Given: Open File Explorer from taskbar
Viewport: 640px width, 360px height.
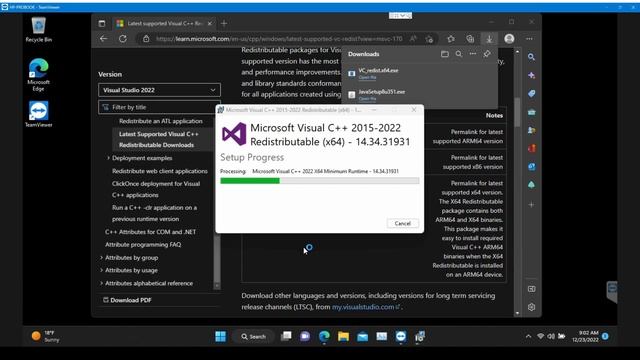Looking at the screenshot, I should point(343,336).
